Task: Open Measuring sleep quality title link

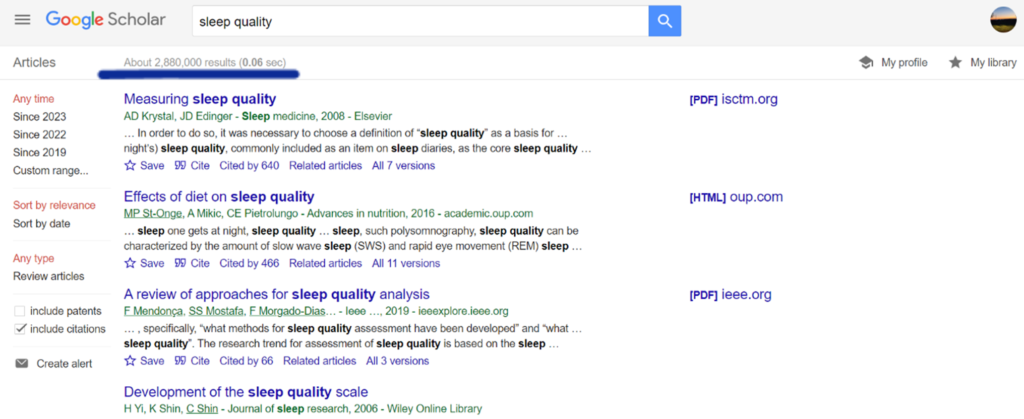Action: tap(200, 99)
